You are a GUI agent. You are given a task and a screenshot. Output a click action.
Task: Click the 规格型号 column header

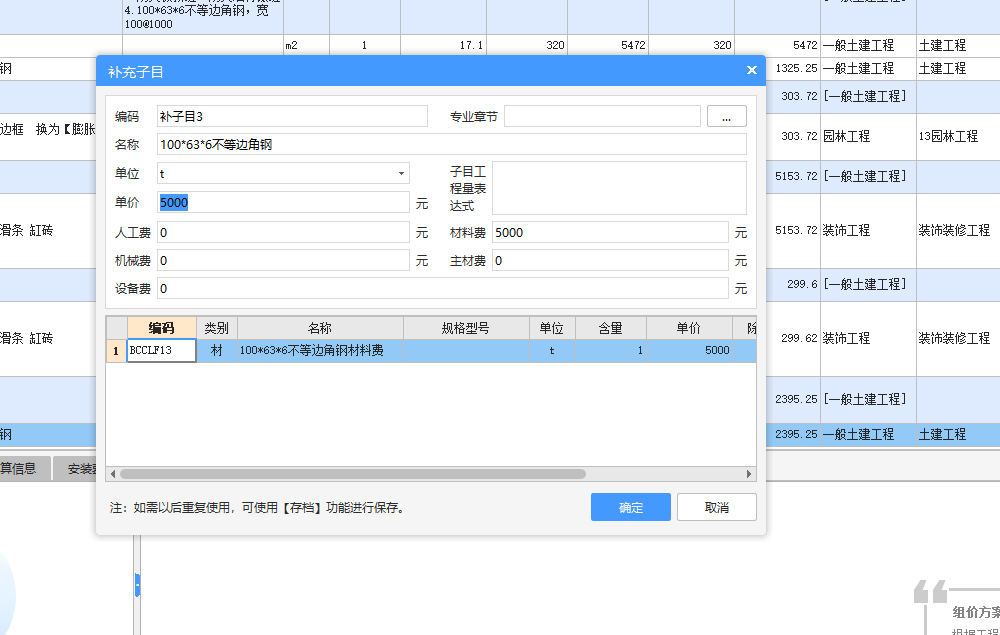coord(466,328)
